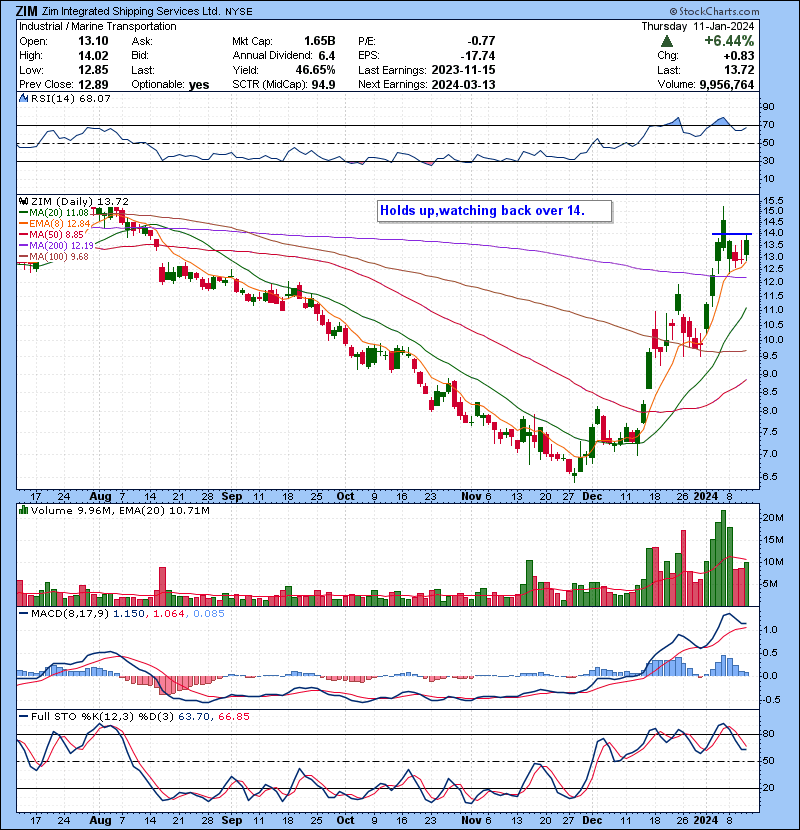This screenshot has height=830, width=800.
Task: Click the percent change +6.44%
Action: click(729, 41)
